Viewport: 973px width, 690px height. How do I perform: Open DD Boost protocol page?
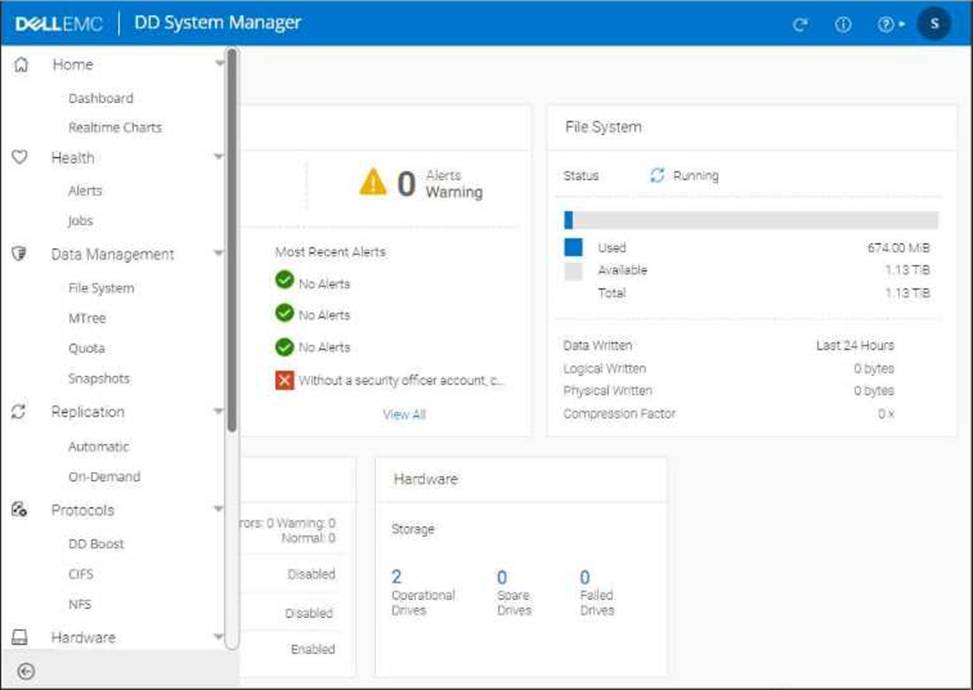point(96,544)
